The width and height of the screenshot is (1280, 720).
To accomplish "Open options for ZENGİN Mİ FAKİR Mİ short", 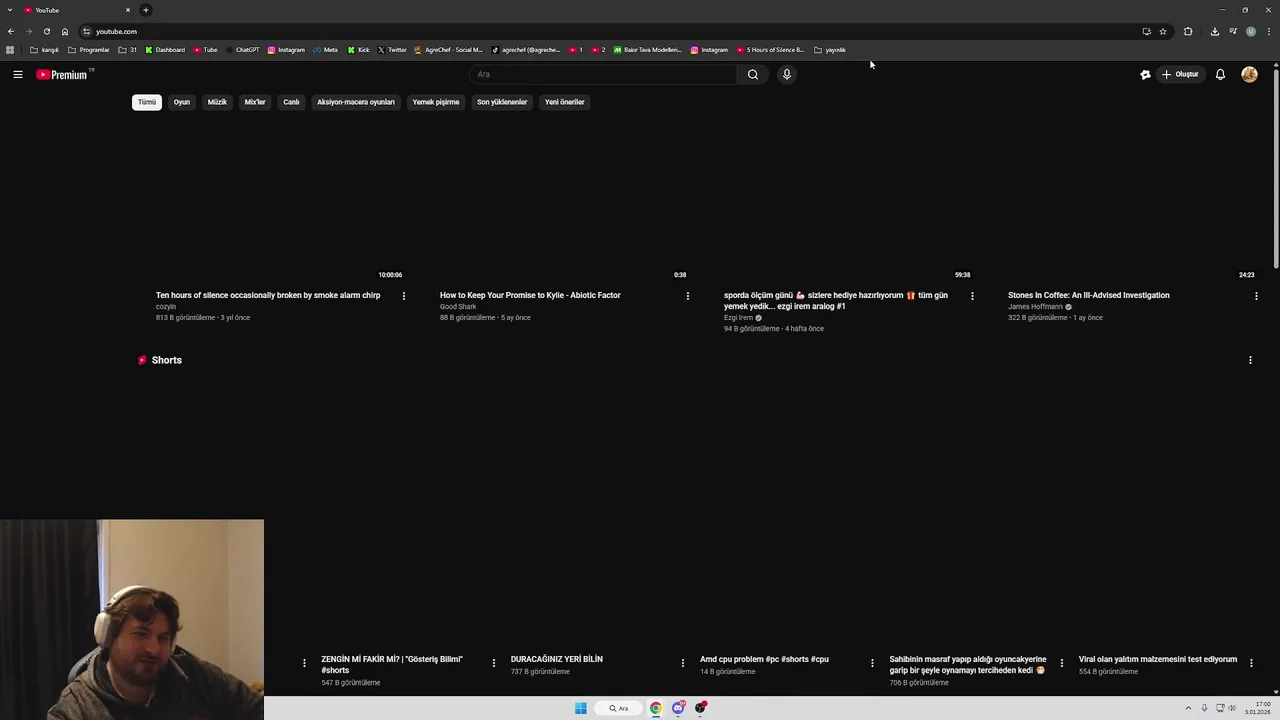I will click(x=493, y=663).
